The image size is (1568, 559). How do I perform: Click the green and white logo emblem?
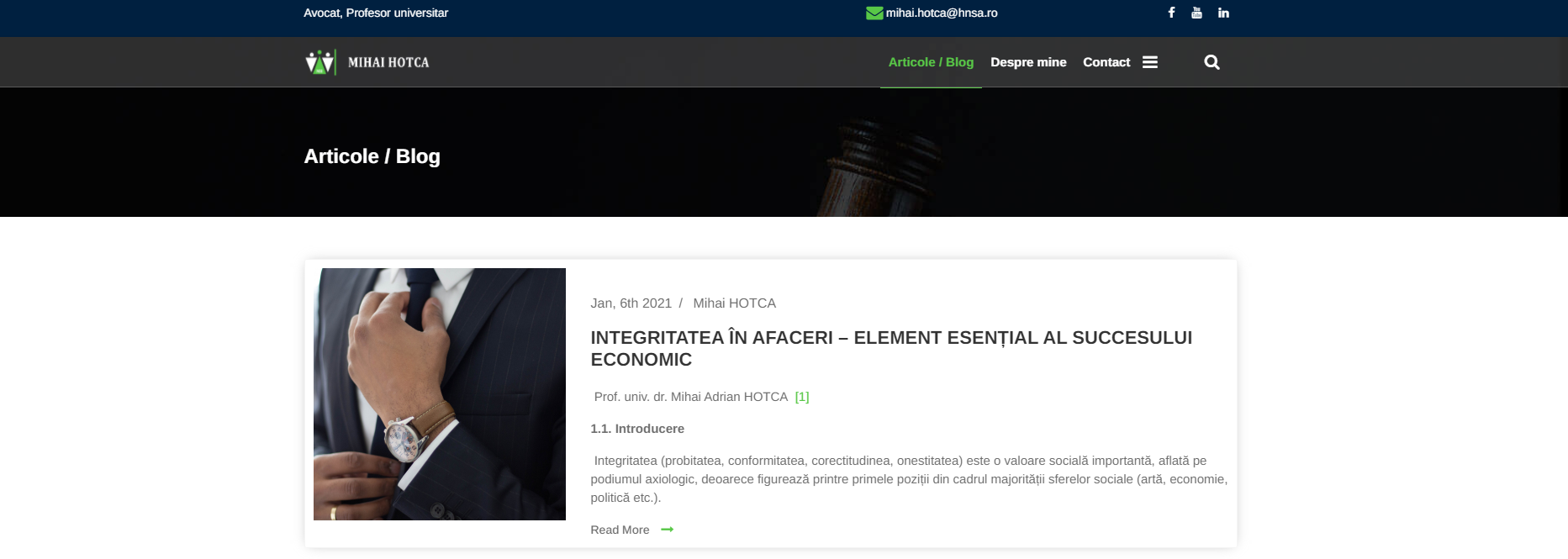[x=320, y=62]
